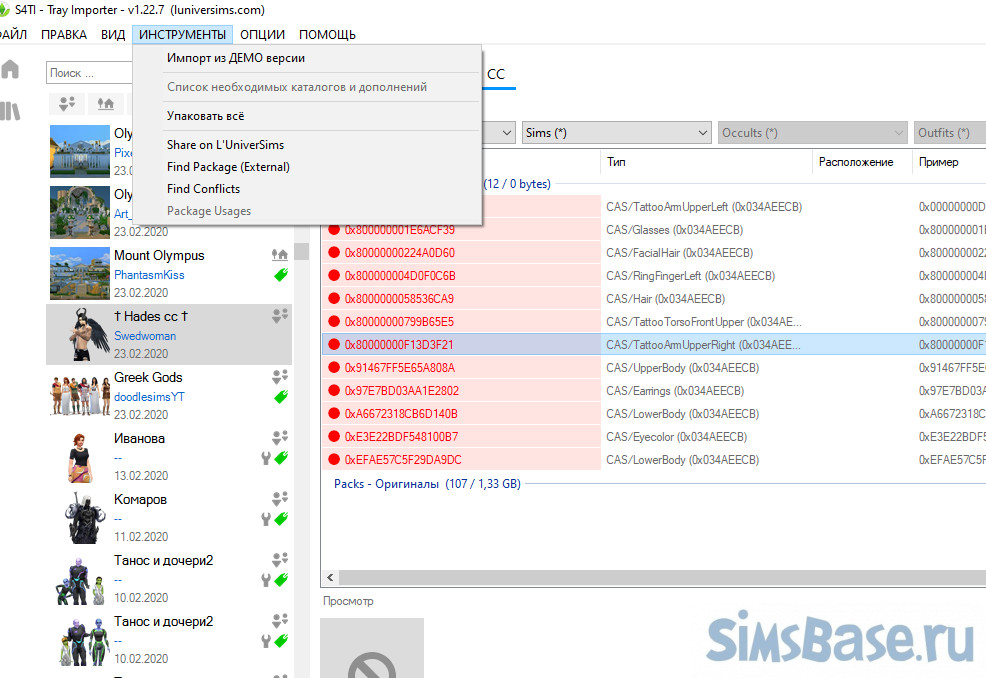Select Find Conflicts from the menu
986x678 pixels.
click(203, 189)
